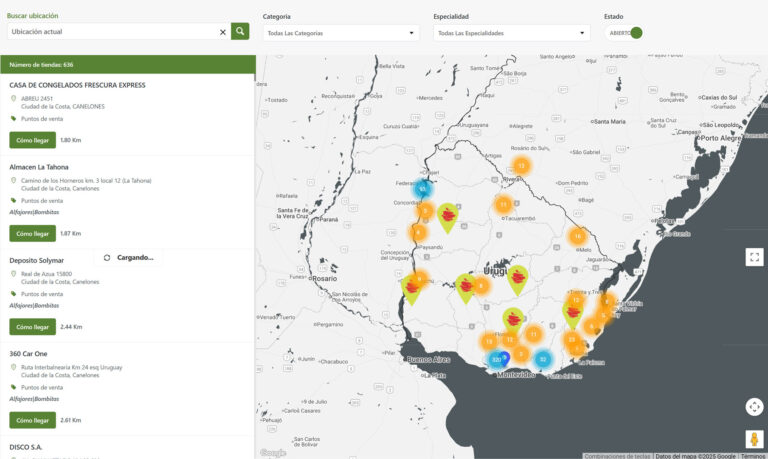Viewport: 768px width, 459px height.
Task: Click the orange 16 cluster near Melo
Action: click(577, 236)
